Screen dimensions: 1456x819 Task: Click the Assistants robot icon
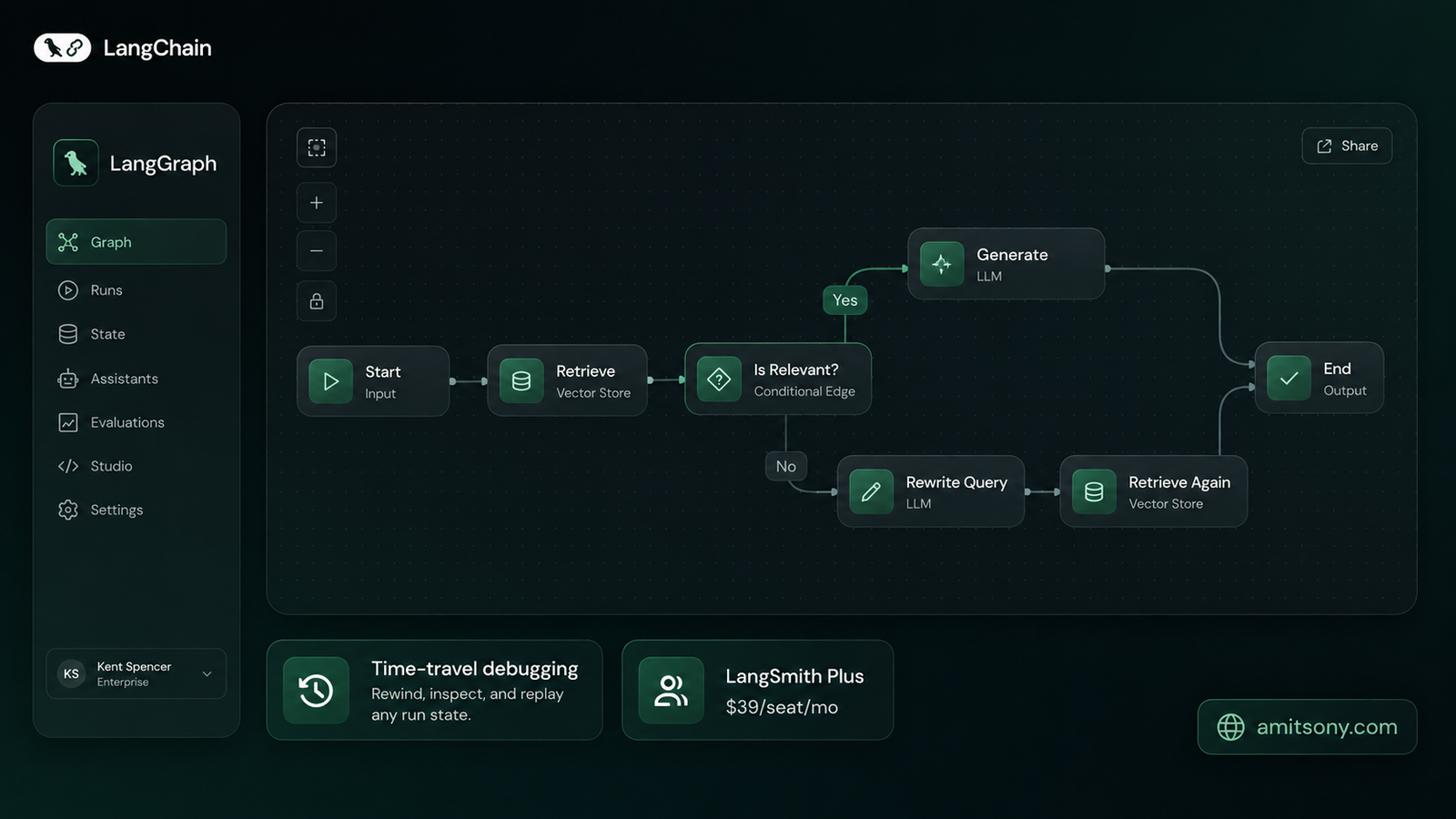[68, 379]
